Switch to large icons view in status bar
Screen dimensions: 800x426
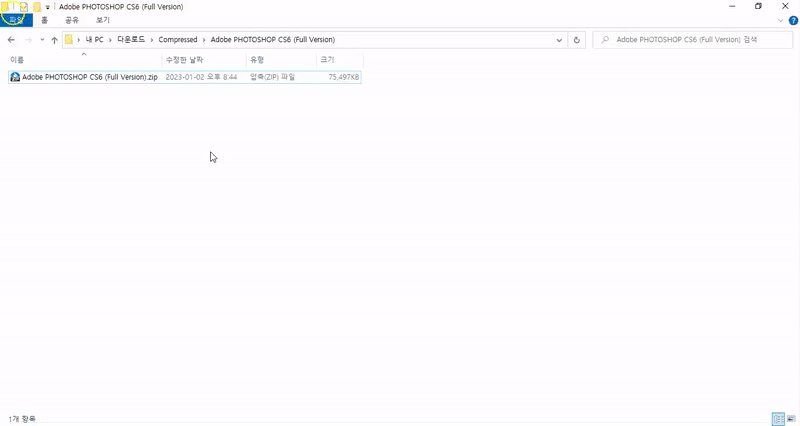(x=791, y=419)
